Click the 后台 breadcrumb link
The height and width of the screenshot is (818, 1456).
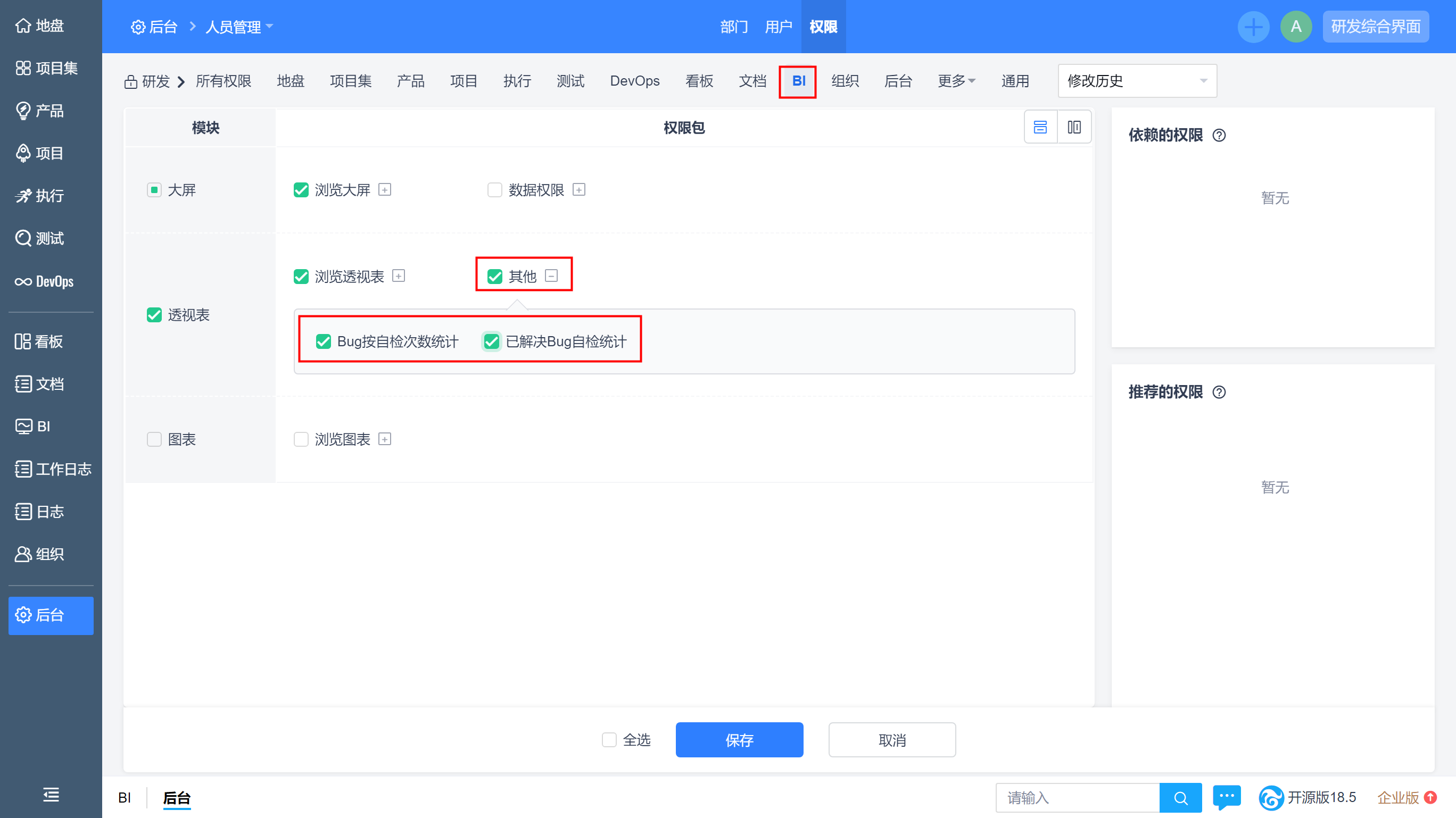tap(154, 27)
